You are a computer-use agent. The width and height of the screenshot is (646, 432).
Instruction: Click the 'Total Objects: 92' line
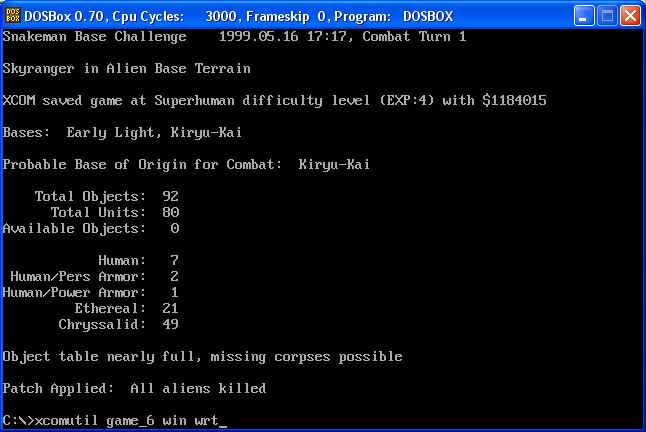[x=107, y=196]
